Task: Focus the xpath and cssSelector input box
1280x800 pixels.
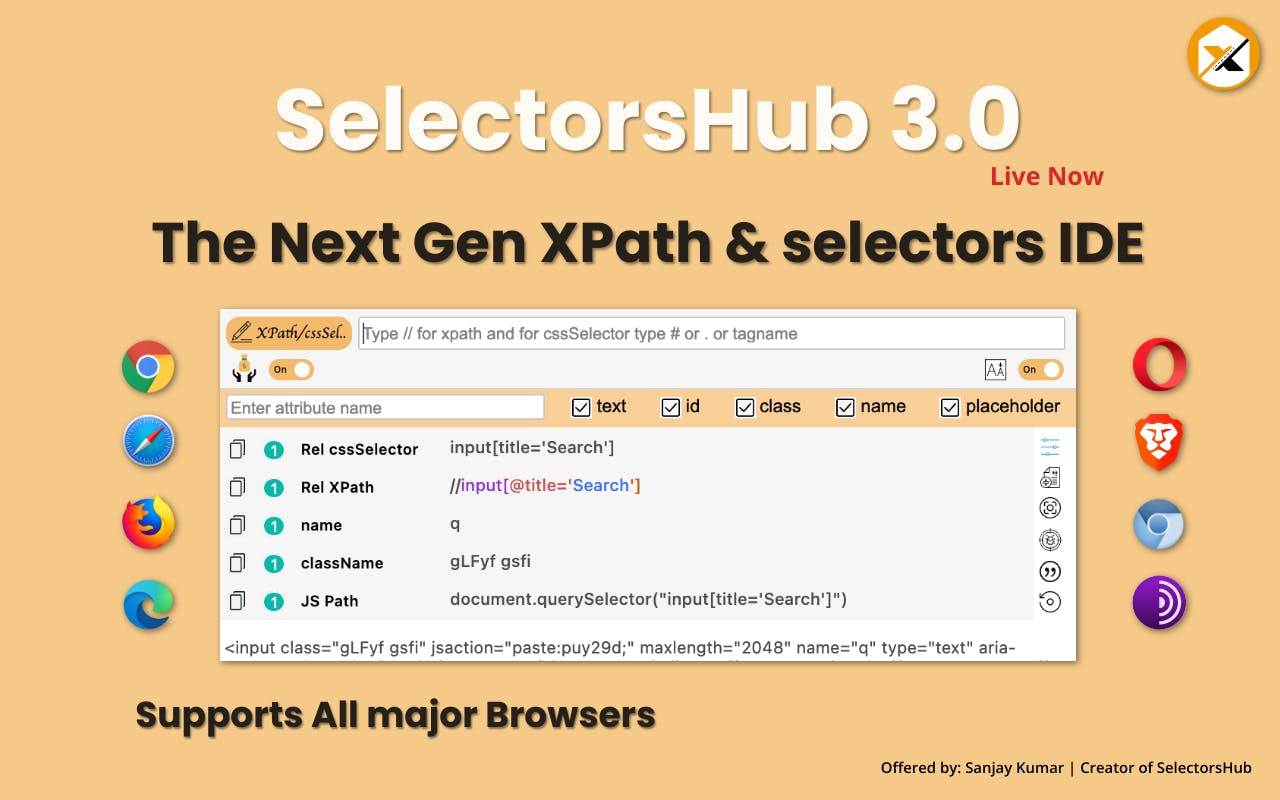Action: 711,333
